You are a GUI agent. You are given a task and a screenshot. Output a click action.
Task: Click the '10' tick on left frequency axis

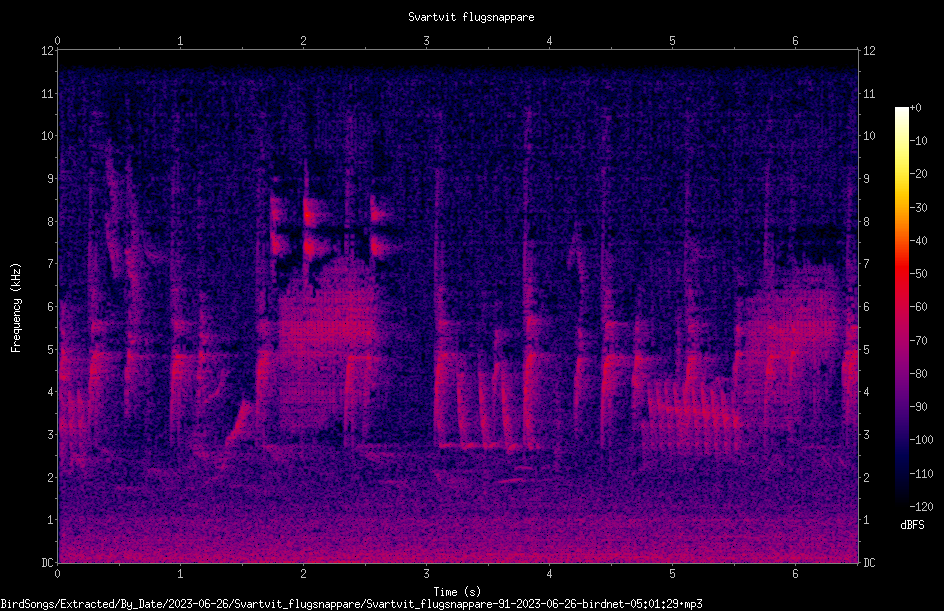[48, 136]
